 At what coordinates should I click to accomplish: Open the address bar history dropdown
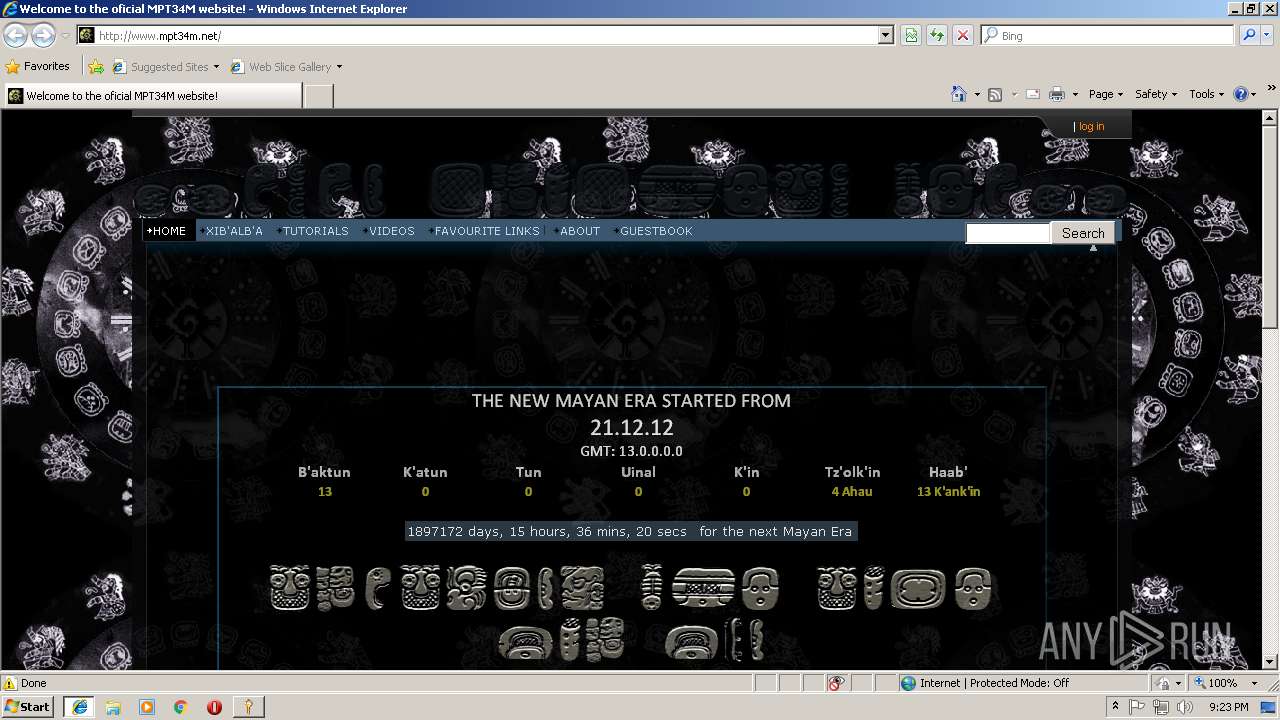(x=885, y=35)
